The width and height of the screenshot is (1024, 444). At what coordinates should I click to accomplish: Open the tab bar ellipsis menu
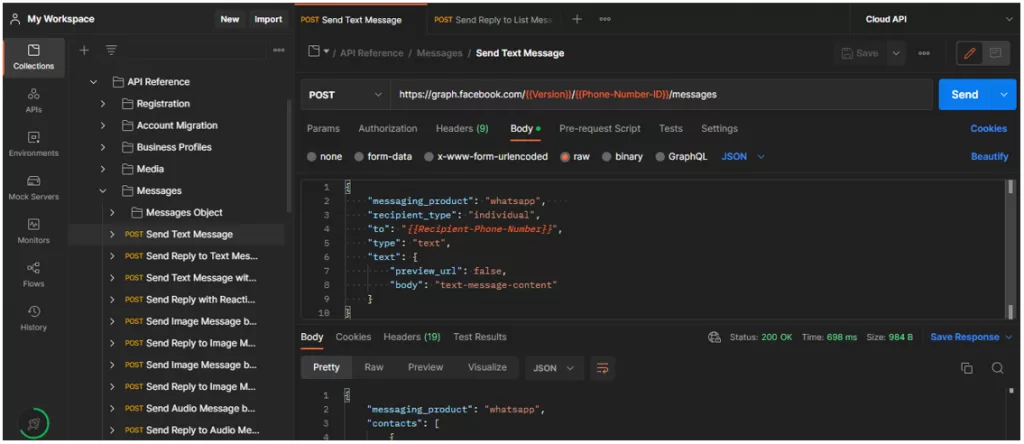tap(605, 19)
